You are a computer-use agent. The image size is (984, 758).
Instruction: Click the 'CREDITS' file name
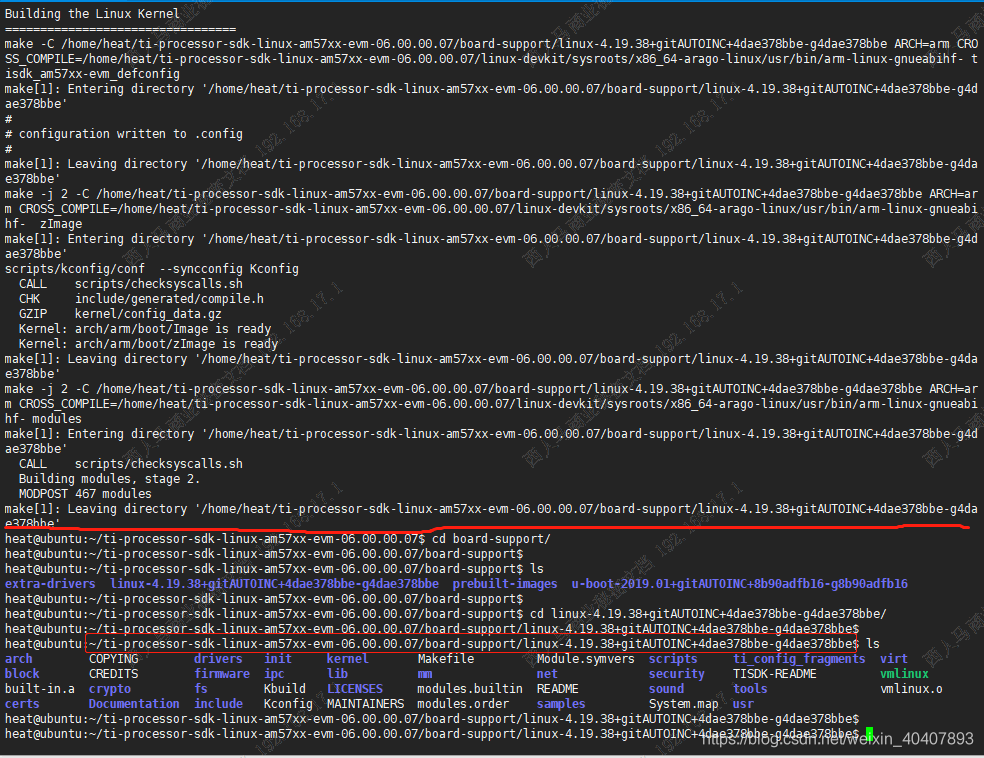pos(114,674)
